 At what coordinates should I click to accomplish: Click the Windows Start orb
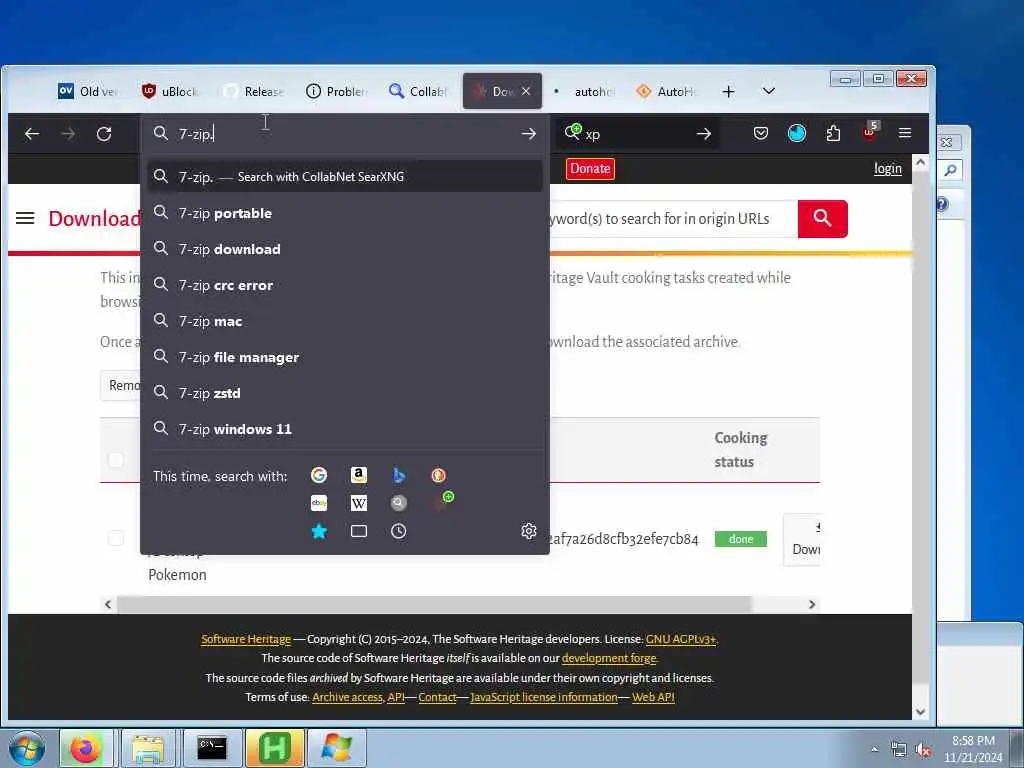point(27,748)
